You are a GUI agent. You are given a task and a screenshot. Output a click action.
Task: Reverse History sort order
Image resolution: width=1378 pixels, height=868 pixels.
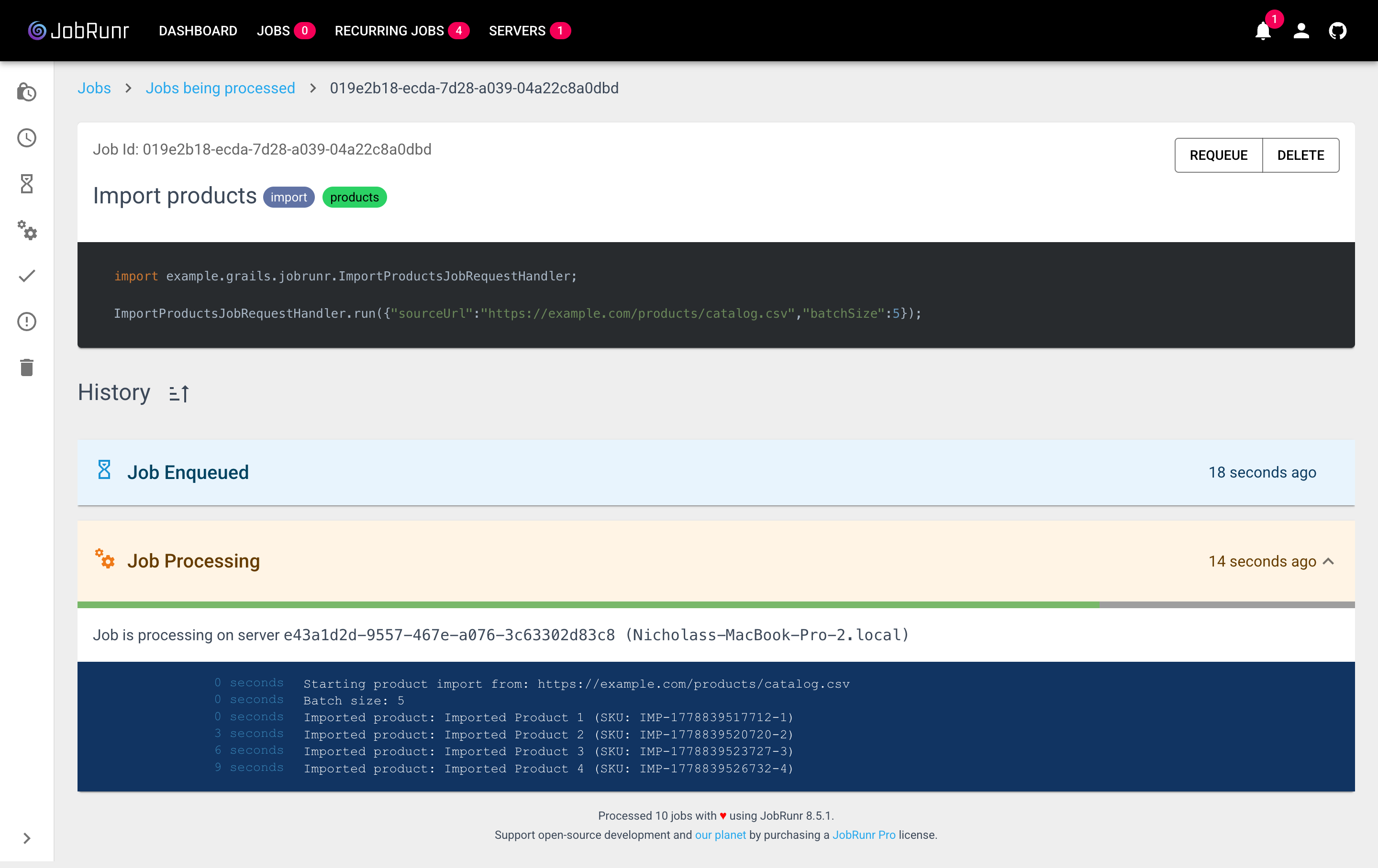tap(179, 394)
